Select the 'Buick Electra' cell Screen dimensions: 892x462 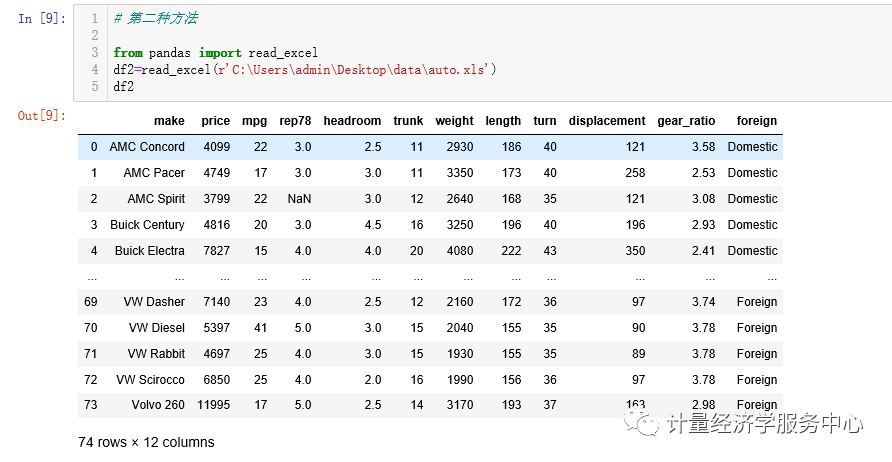[x=150, y=251]
